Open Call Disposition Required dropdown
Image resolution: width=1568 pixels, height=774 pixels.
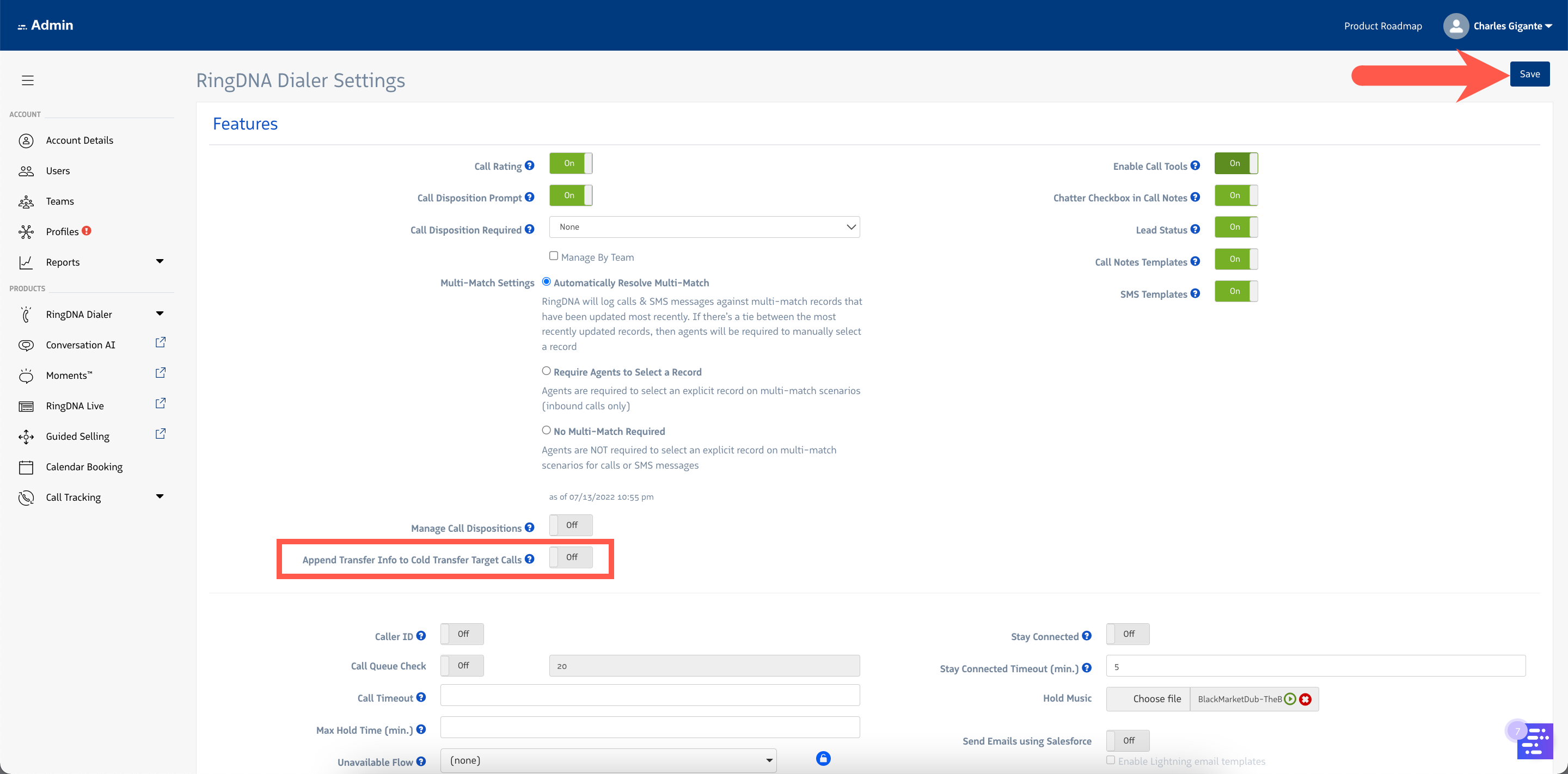coord(705,227)
